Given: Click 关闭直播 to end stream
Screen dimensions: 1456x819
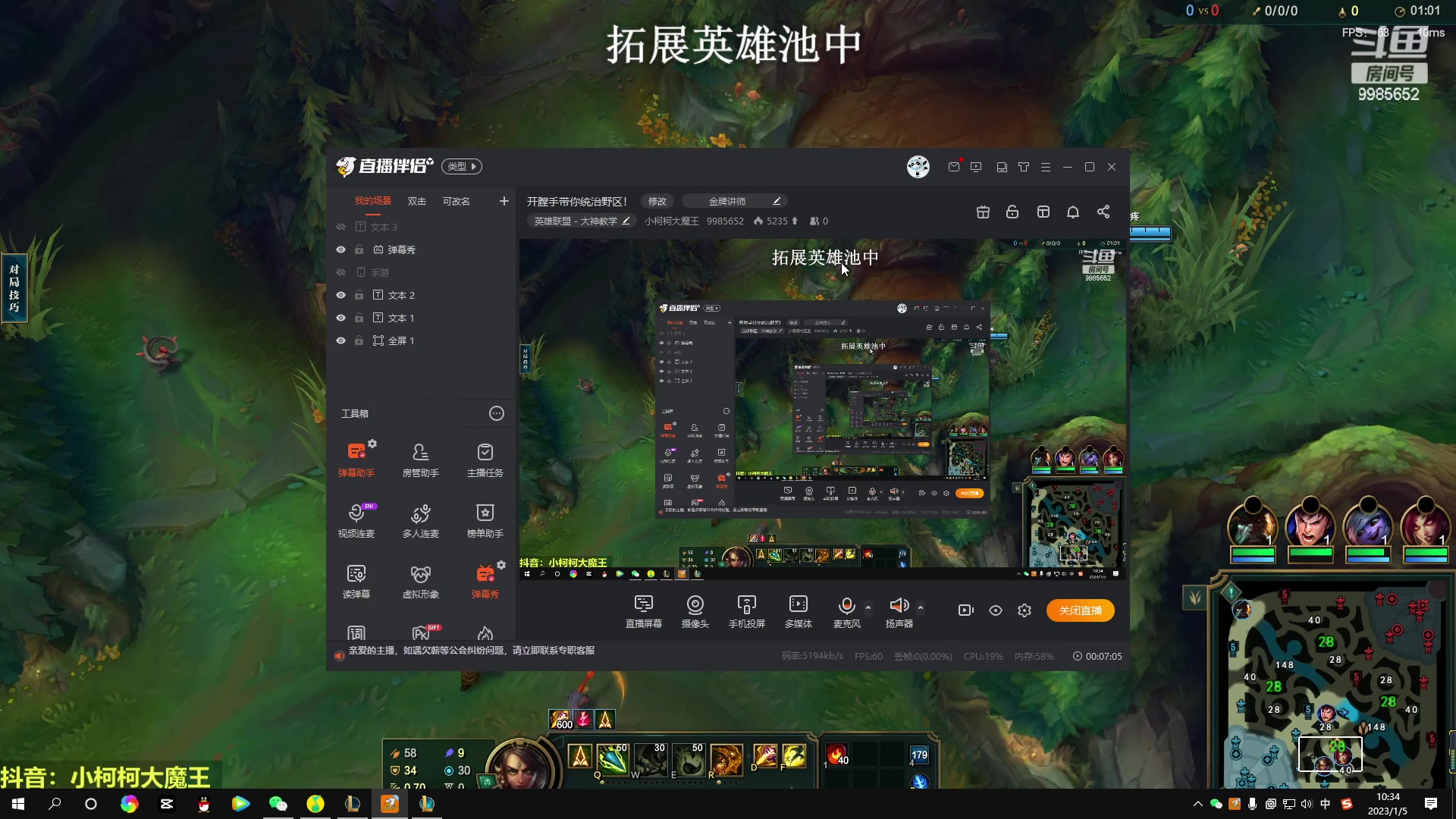Looking at the screenshot, I should (x=1081, y=610).
